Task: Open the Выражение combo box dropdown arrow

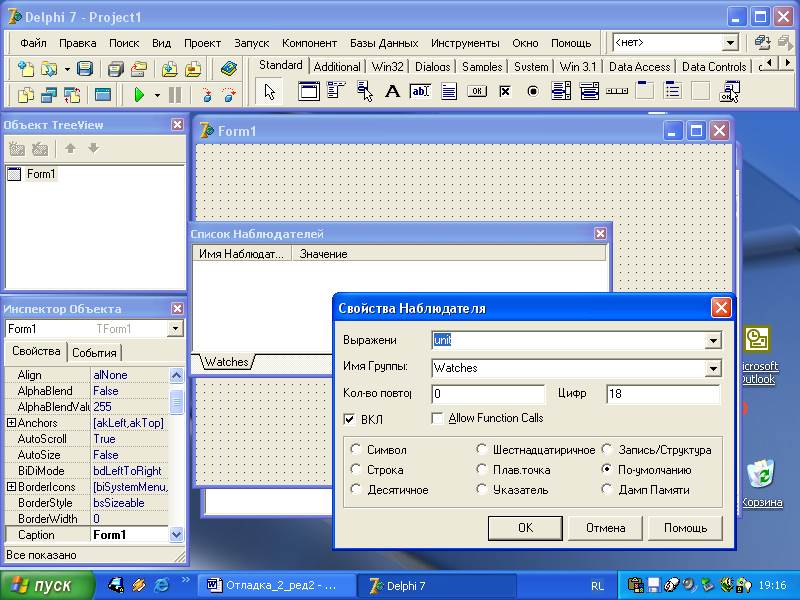Action: point(713,340)
